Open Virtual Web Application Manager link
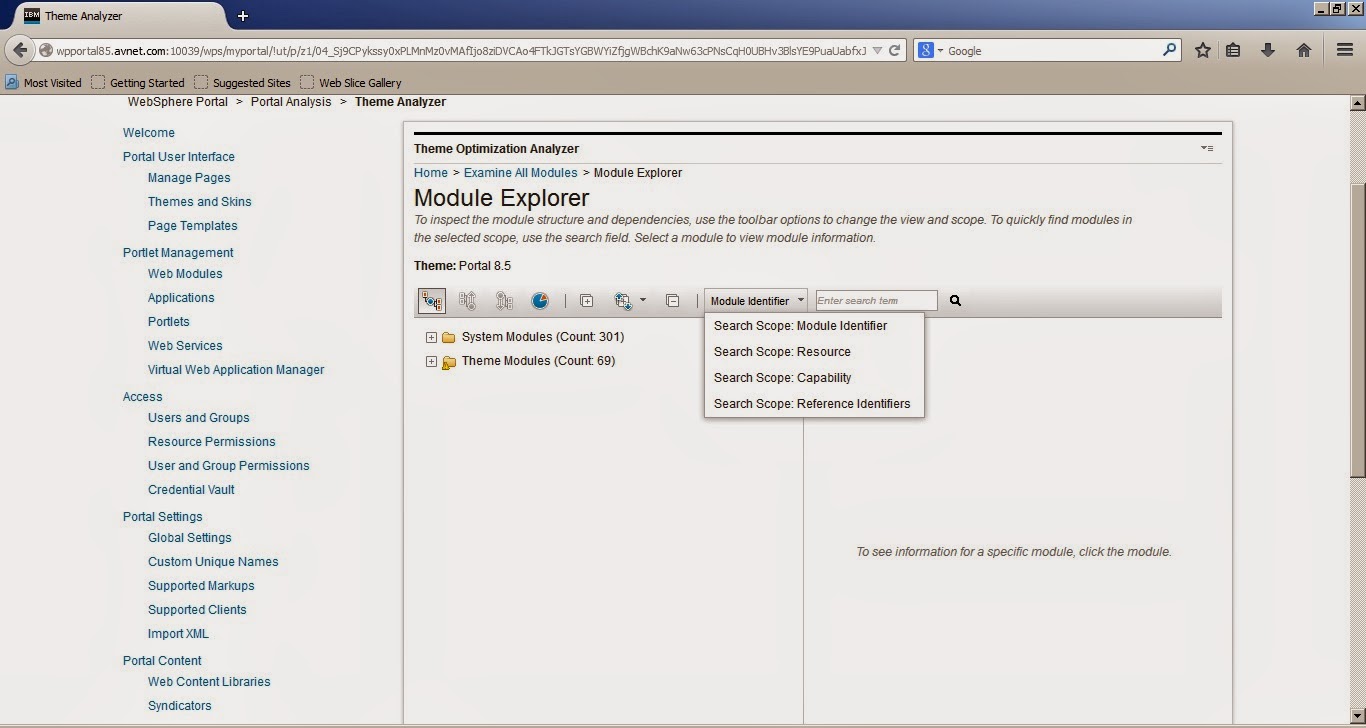This screenshot has width=1366, height=728. (x=236, y=370)
